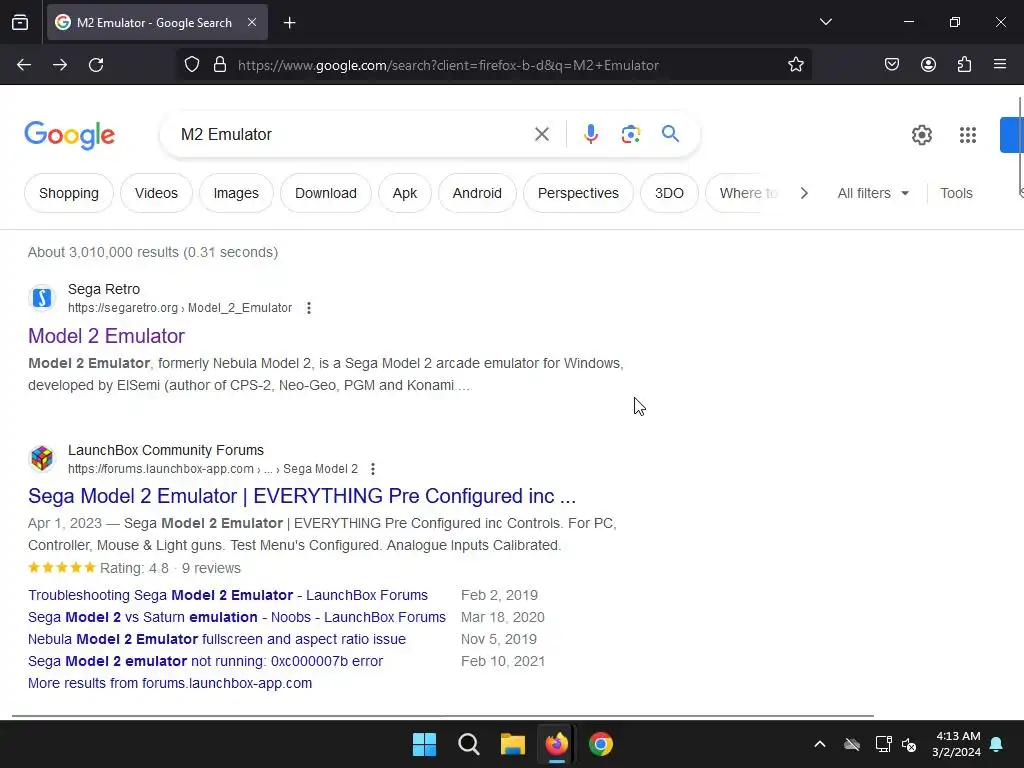The width and height of the screenshot is (1024, 768).
Task: Select the Download filter chip
Action: click(325, 193)
